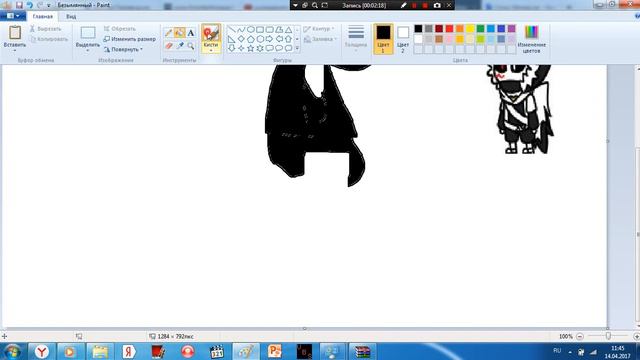This screenshot has width=640, height=360.
Task: Switch to the Вид ribbon tab
Action: 71,16
